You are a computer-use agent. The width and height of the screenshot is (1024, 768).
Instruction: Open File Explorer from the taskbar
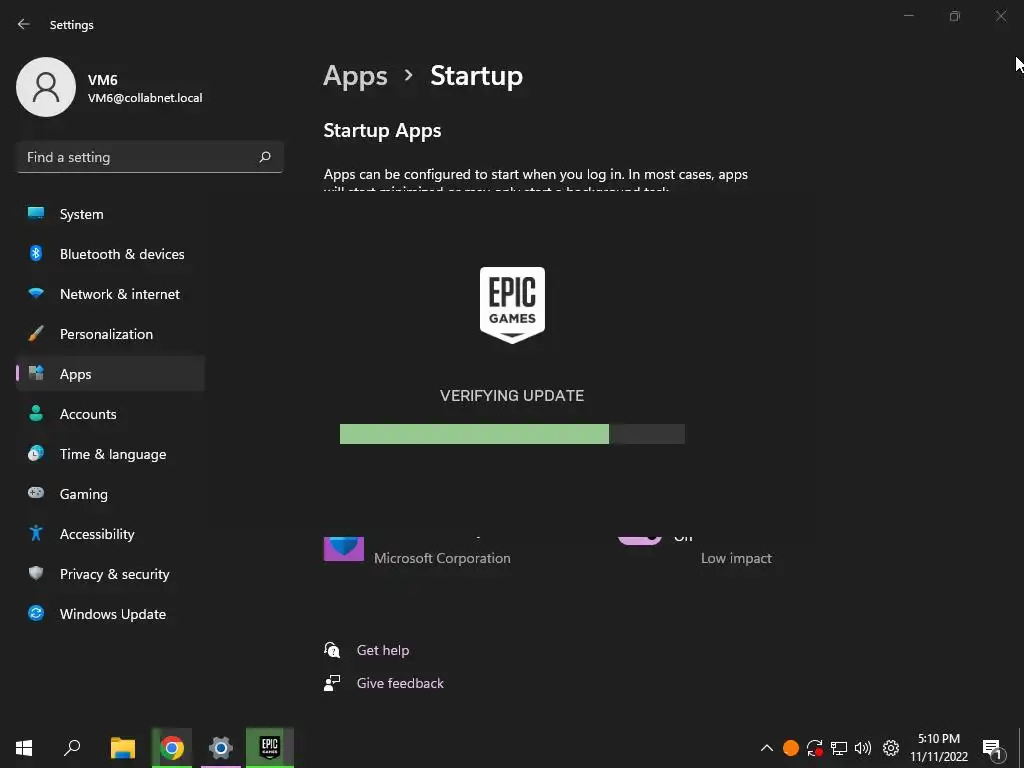pos(123,748)
